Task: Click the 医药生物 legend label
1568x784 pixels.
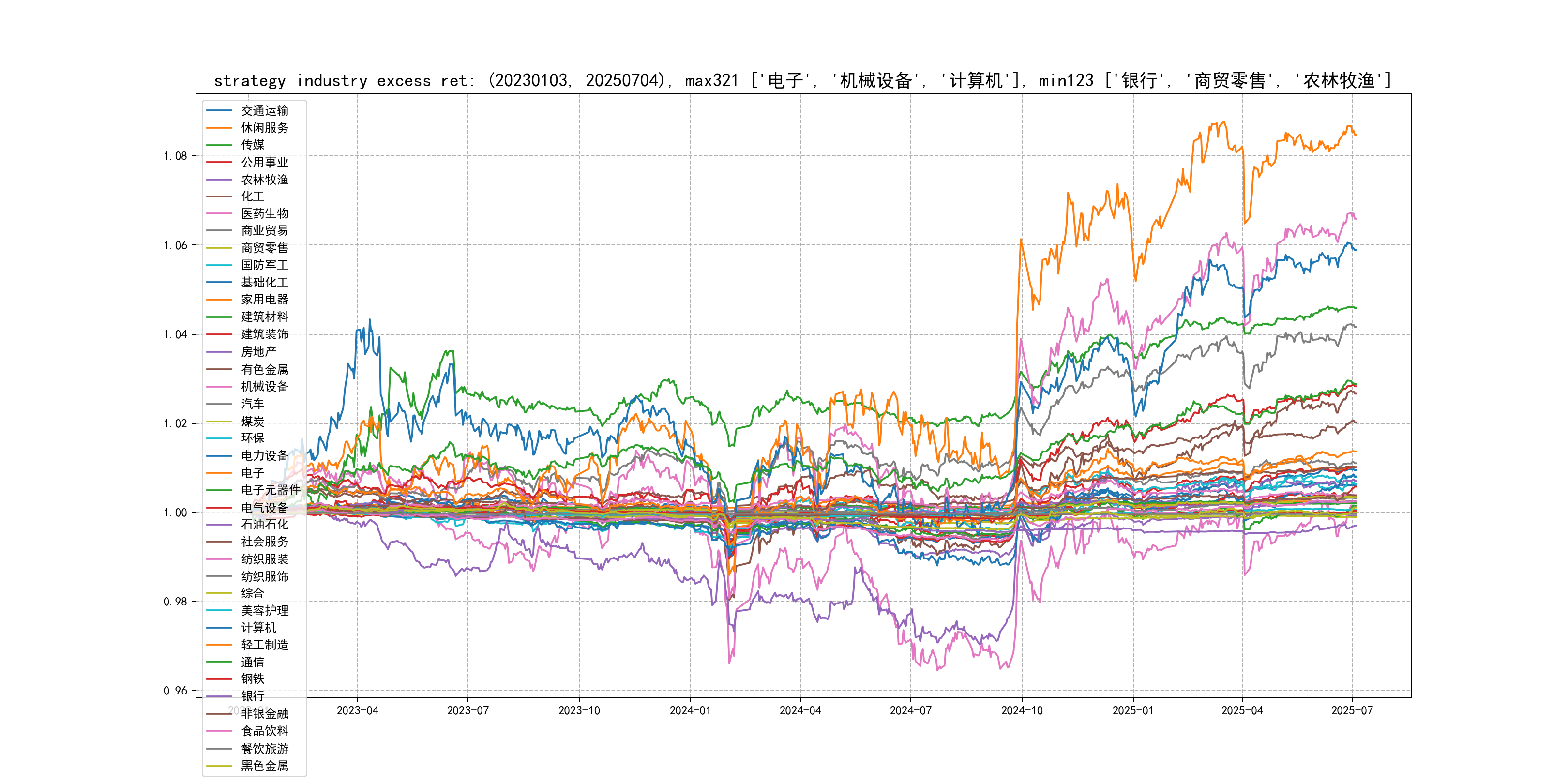Action: coord(264,213)
